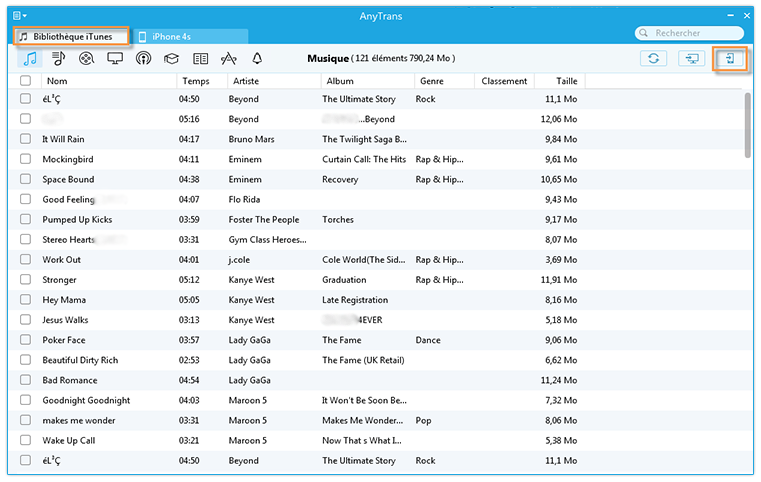761x482 pixels.
Task: Check the Hey Mama row checkbox
Action: 26,299
